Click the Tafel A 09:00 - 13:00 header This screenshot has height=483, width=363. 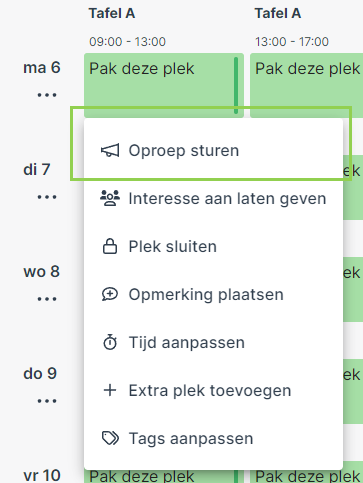tap(127, 28)
